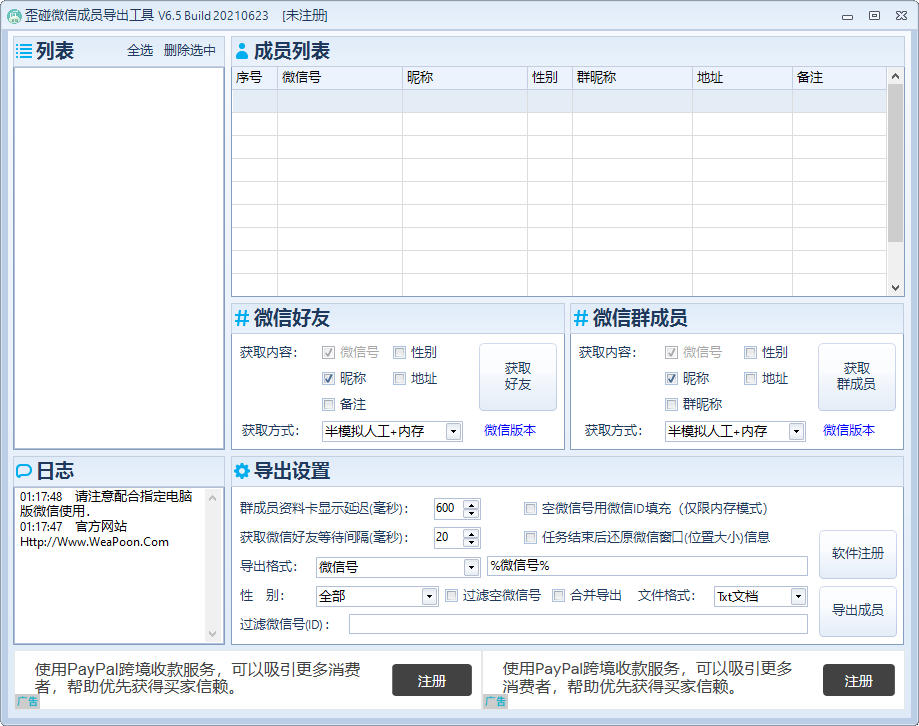Click the 备注 column header
919x726 pixels.
[x=839, y=78]
